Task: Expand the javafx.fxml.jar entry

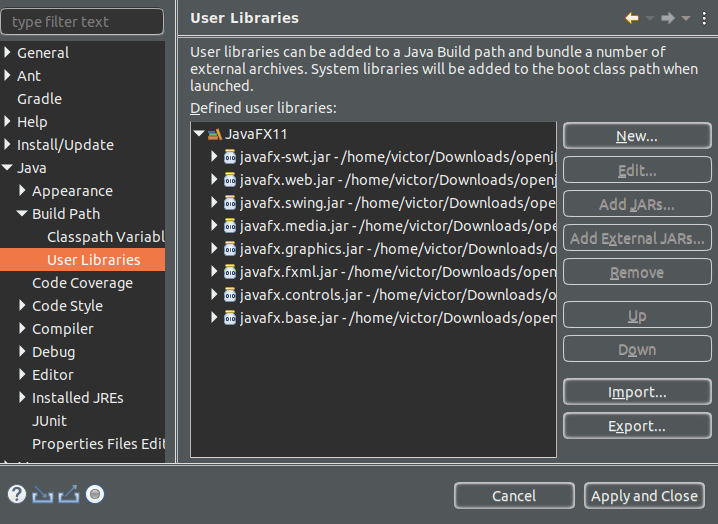Action: pyautogui.click(x=214, y=271)
